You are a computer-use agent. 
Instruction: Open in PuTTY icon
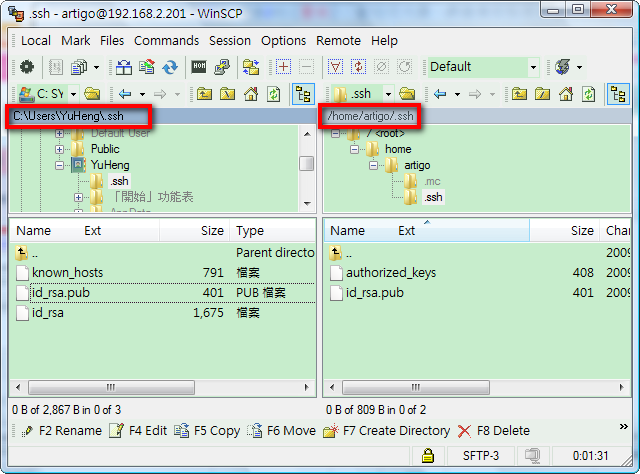coord(222,67)
